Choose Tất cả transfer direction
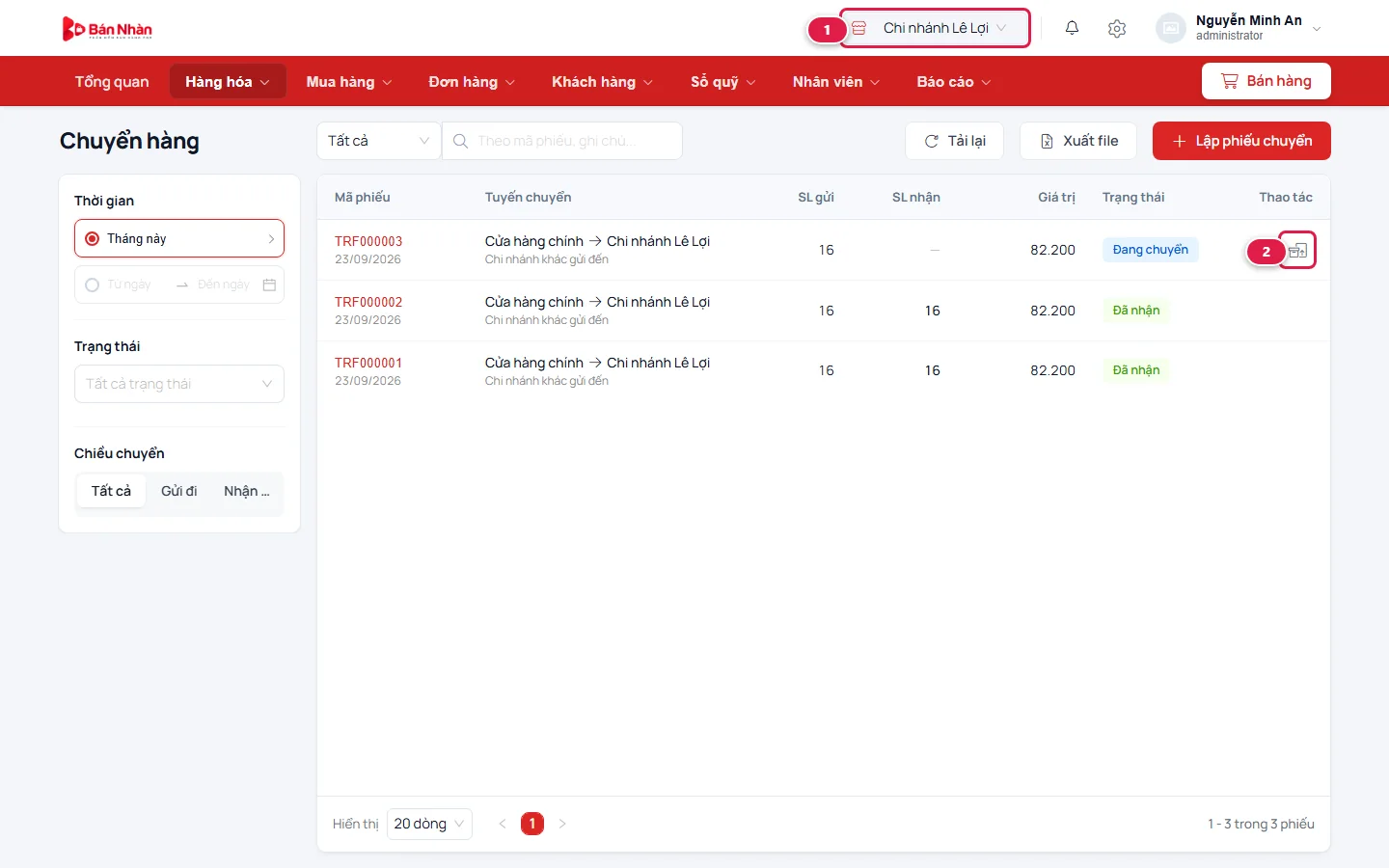Screen dimensions: 1389x868 (111, 491)
